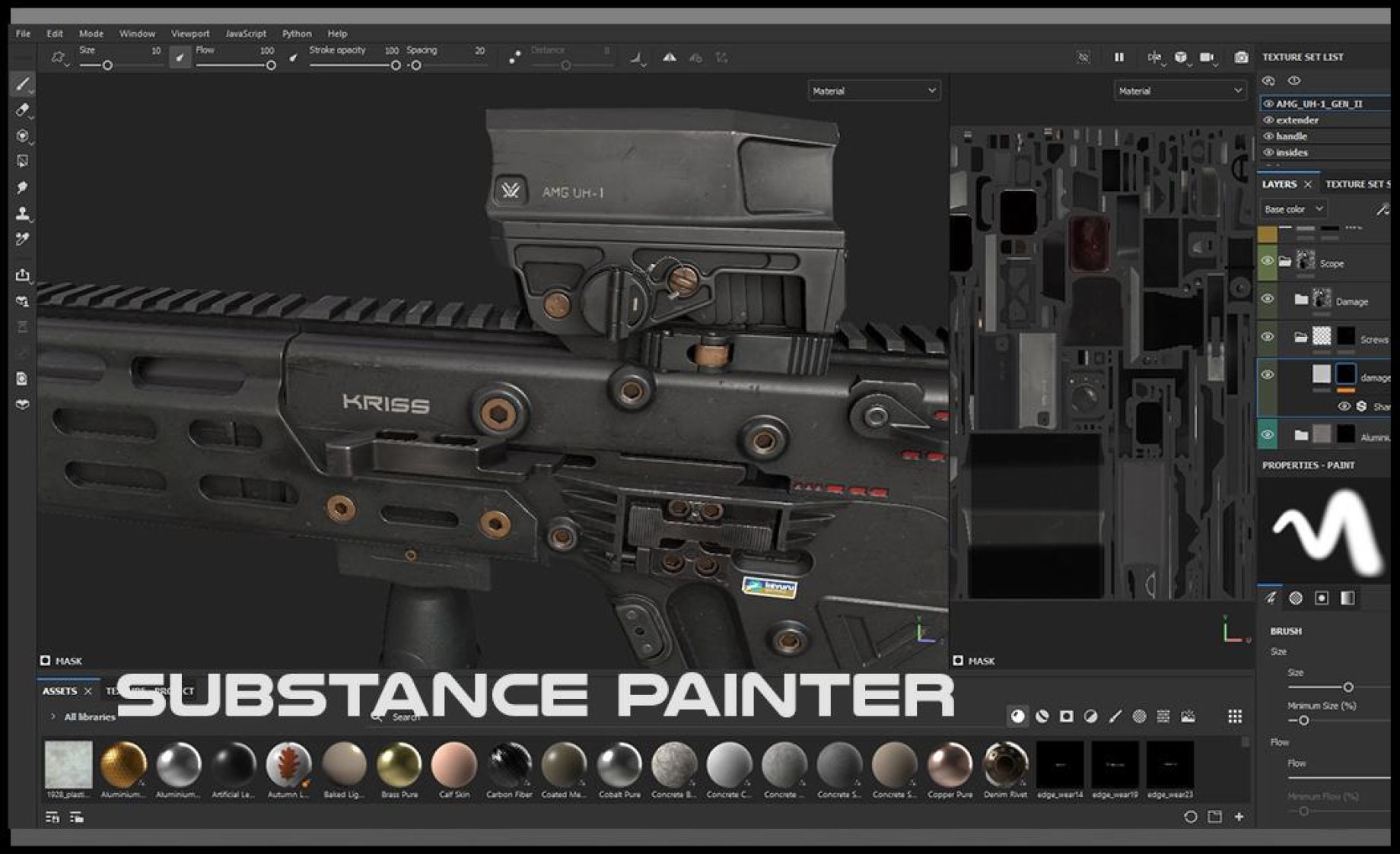1400x854 pixels.
Task: Open the Viewport menu
Action: (x=190, y=33)
